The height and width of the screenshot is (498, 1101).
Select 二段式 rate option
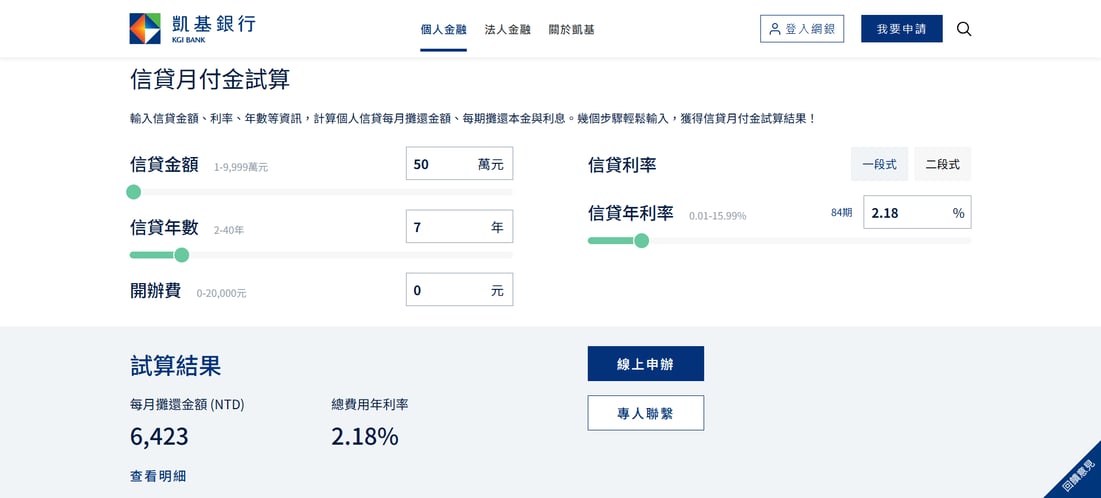(x=942, y=164)
